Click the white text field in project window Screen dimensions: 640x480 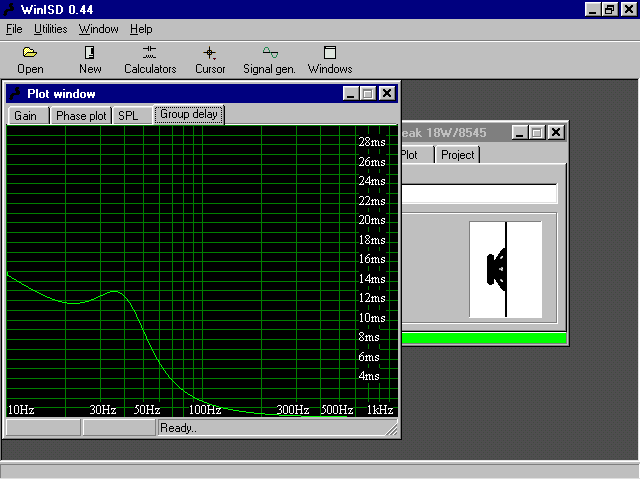click(x=479, y=193)
